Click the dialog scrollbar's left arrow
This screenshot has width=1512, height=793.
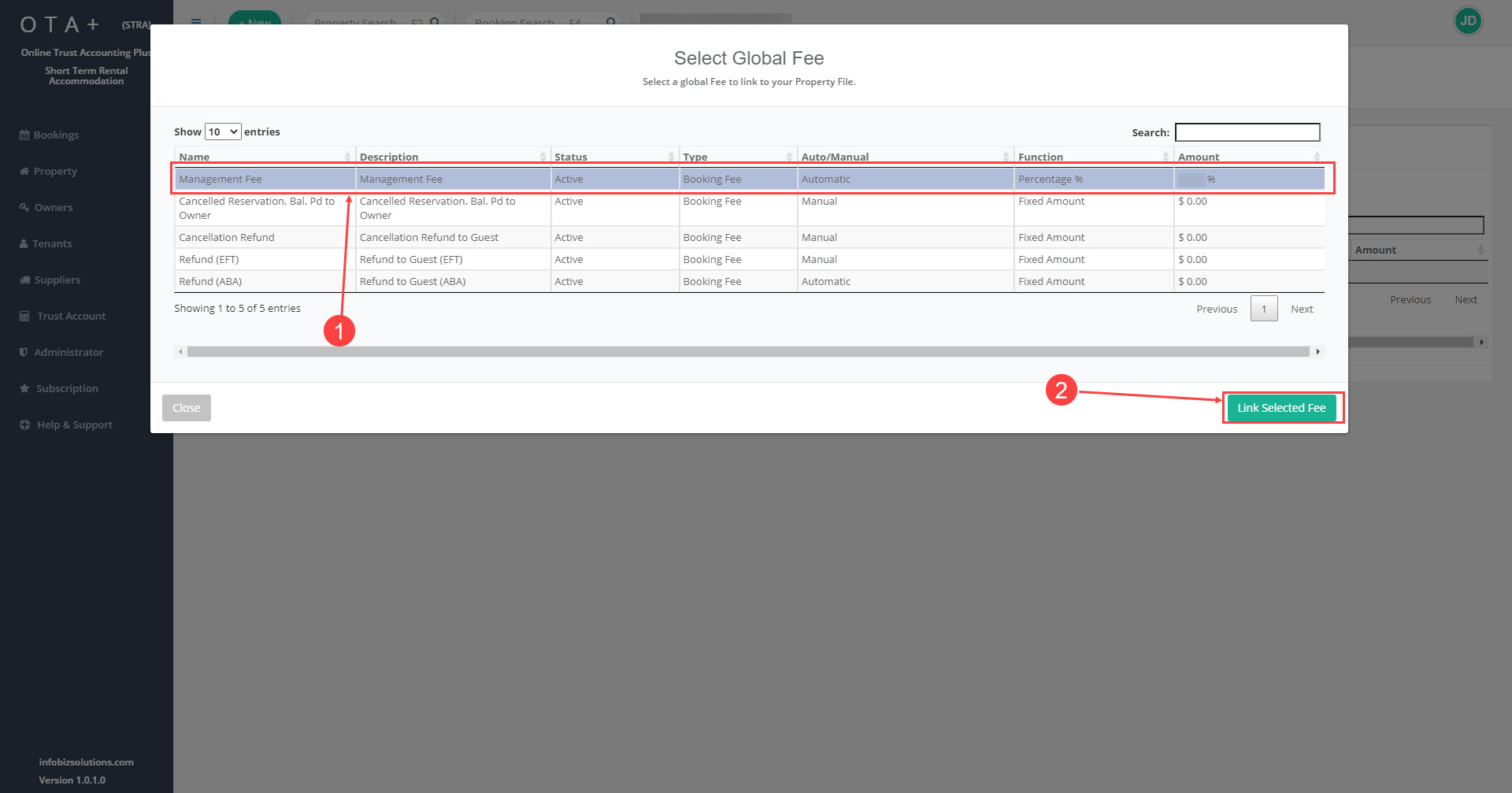click(x=180, y=352)
